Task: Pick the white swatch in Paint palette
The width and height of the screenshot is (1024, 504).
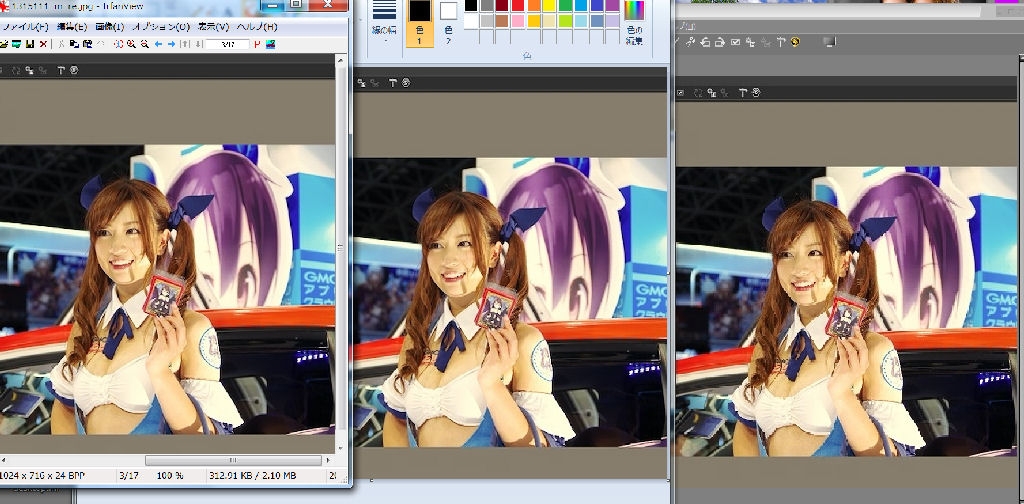Action: 471,21
